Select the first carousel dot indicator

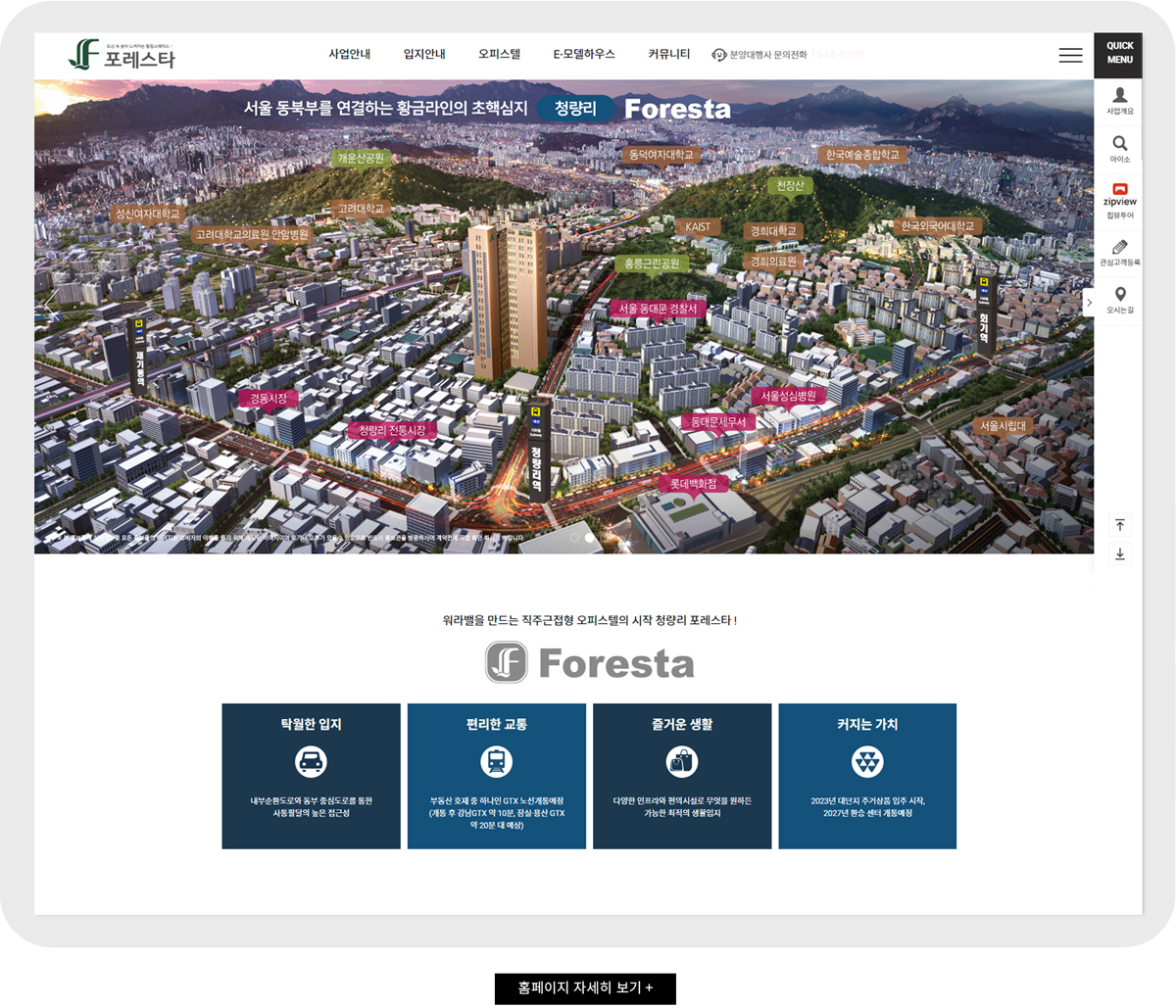[574, 538]
